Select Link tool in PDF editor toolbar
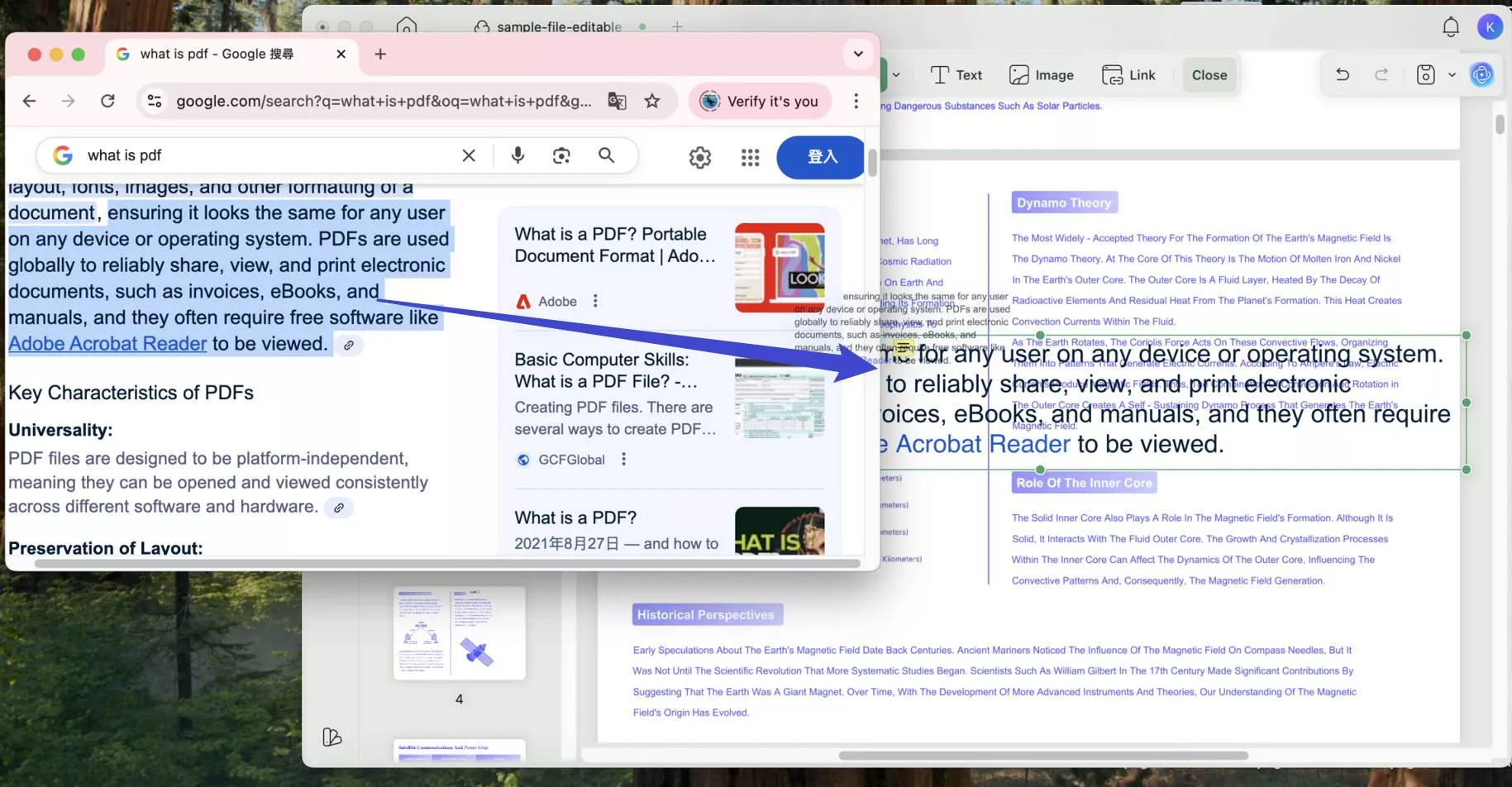This screenshot has height=787, width=1512. coord(1128,75)
